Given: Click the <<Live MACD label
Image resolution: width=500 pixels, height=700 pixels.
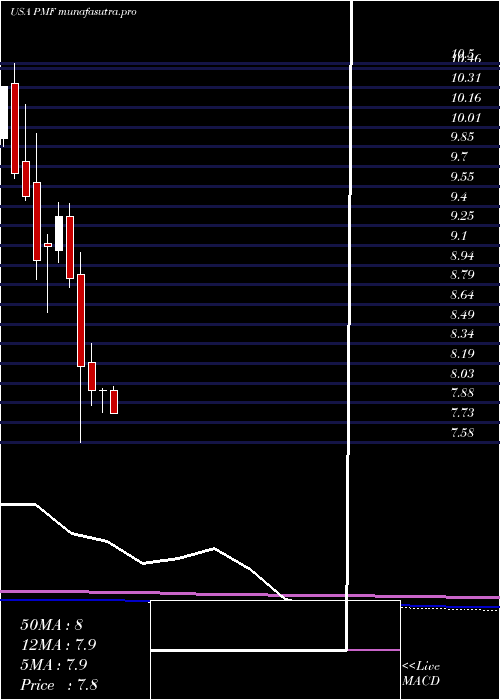Looking at the screenshot, I should click(421, 674).
